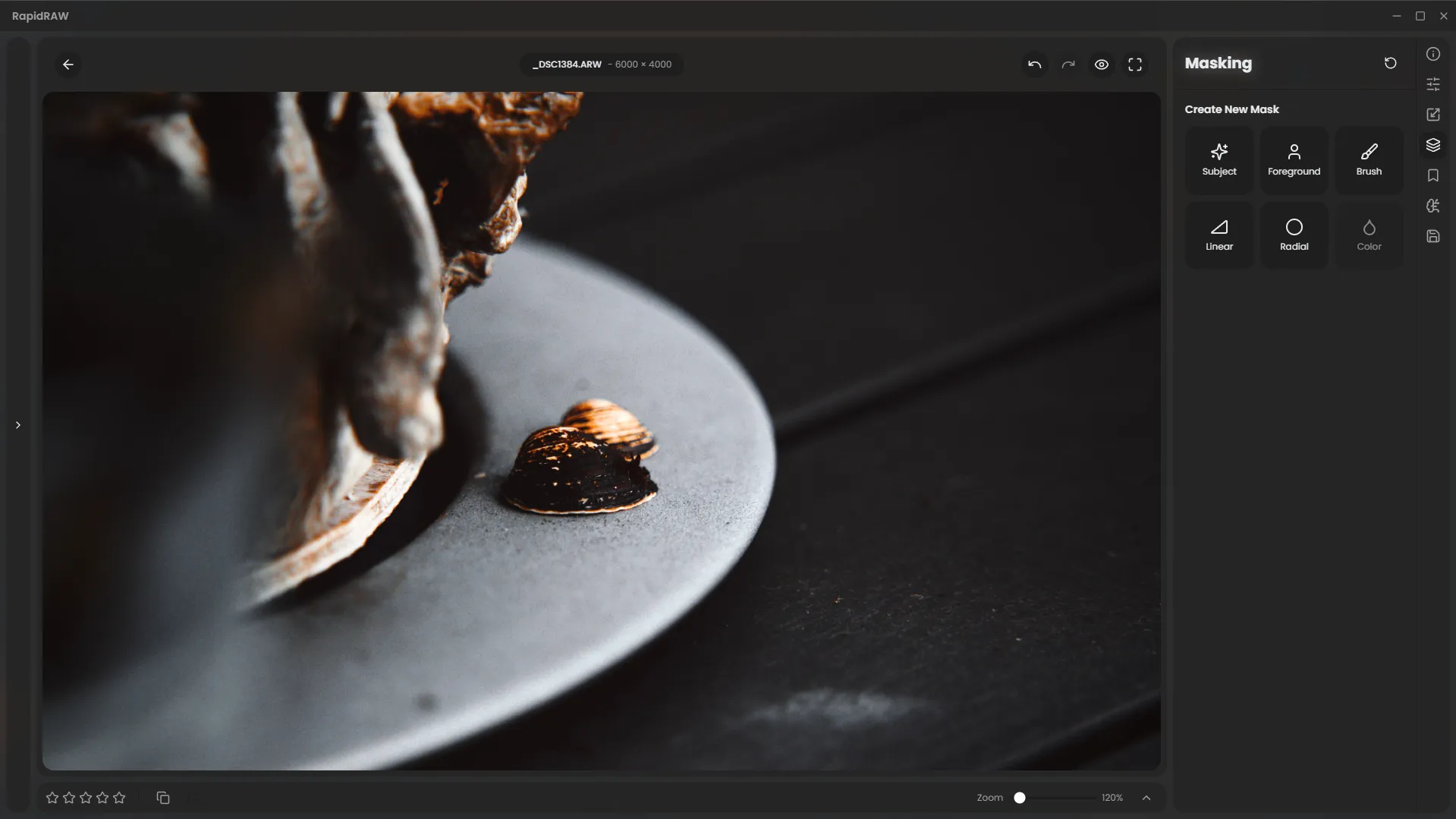Image resolution: width=1456 pixels, height=819 pixels.
Task: Reset masks with the Masking reset icon
Action: (x=1390, y=63)
